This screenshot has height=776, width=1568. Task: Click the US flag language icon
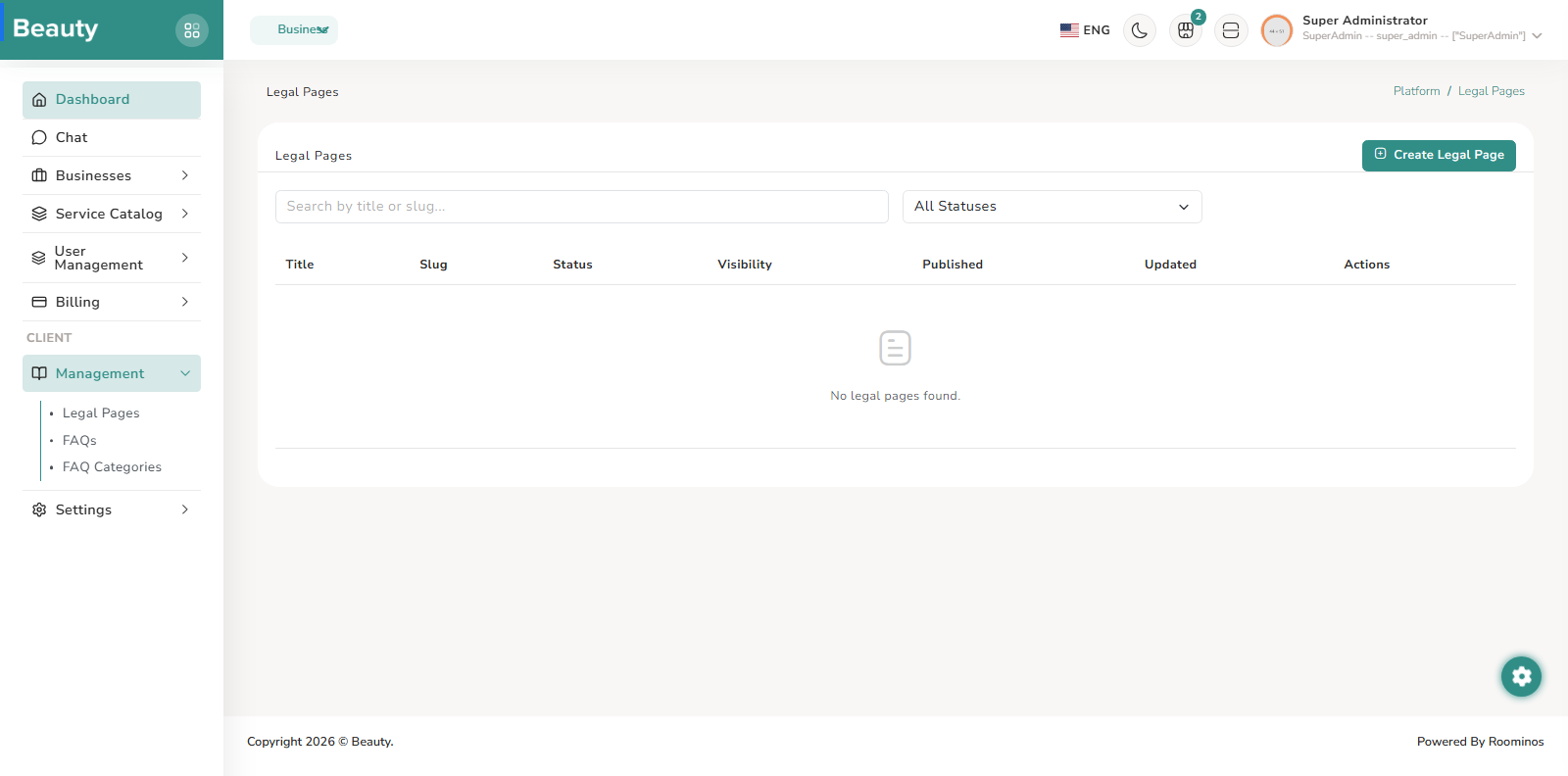point(1069,30)
